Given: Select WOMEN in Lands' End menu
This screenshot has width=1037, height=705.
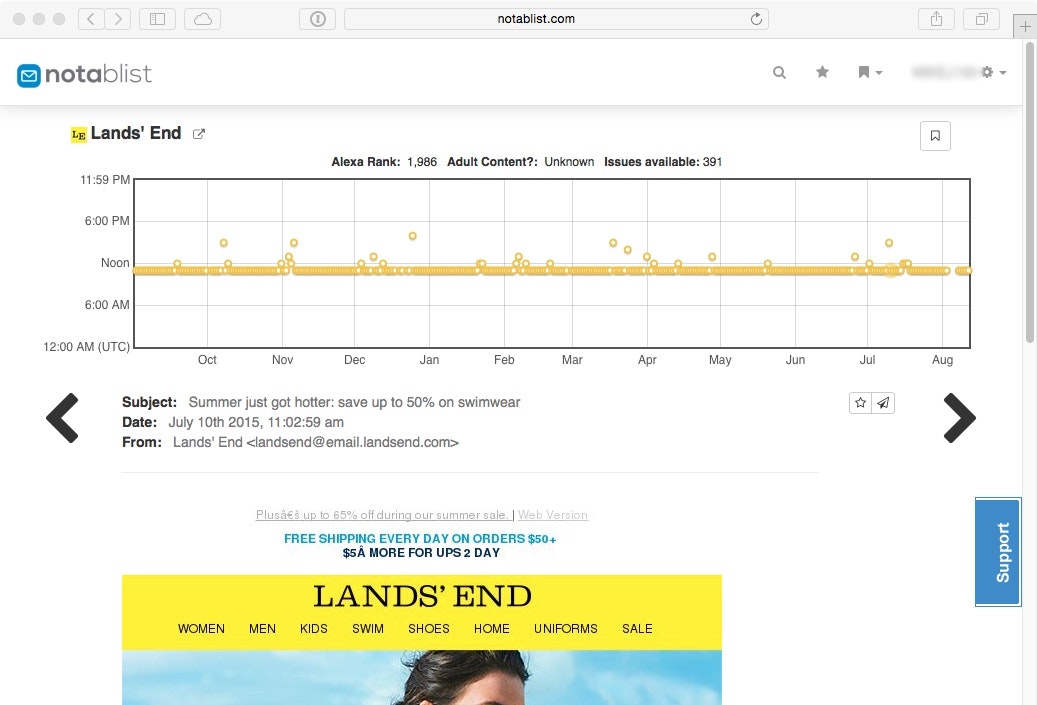Looking at the screenshot, I should (201, 628).
